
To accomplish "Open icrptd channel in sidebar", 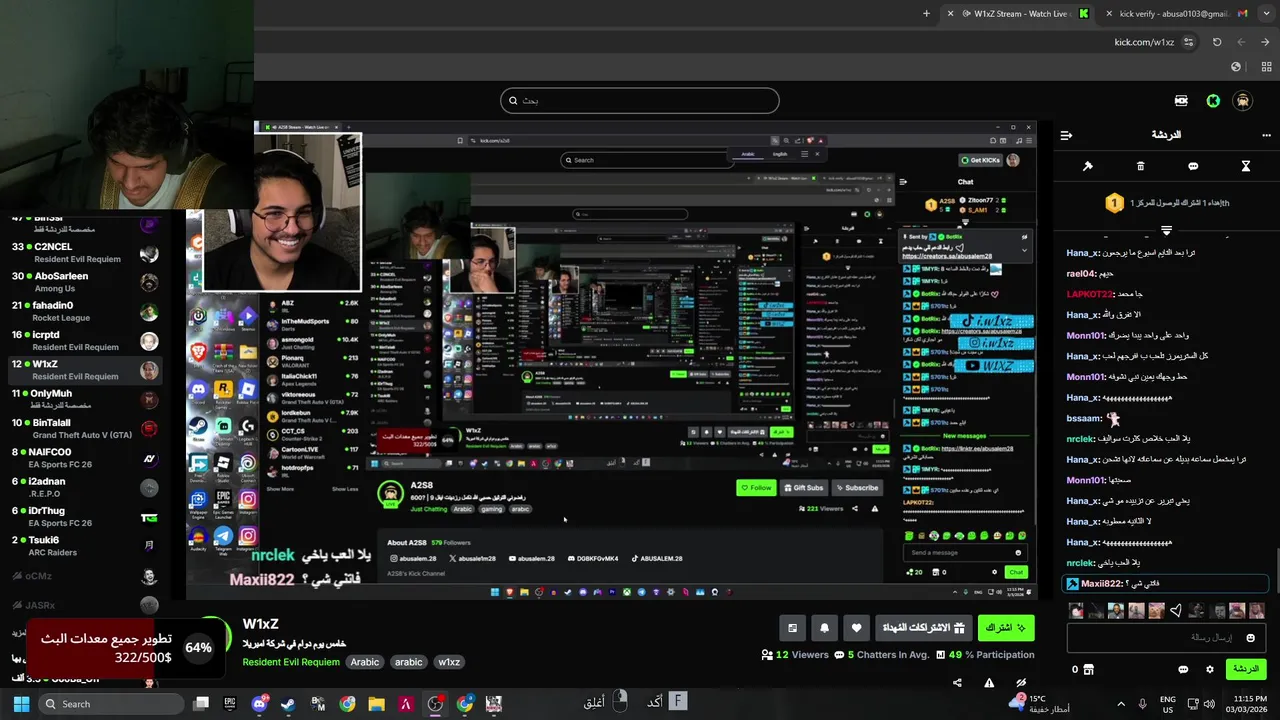I will [x=80, y=341].
